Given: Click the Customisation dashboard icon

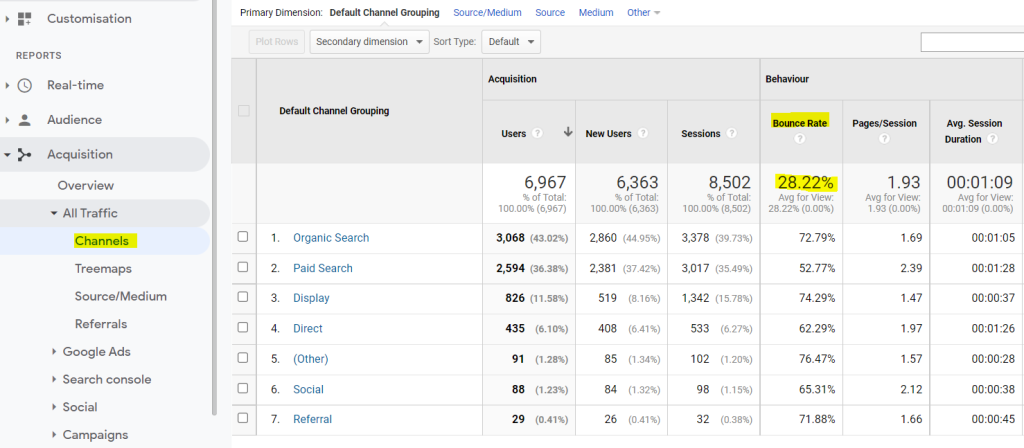Looking at the screenshot, I should (25, 19).
